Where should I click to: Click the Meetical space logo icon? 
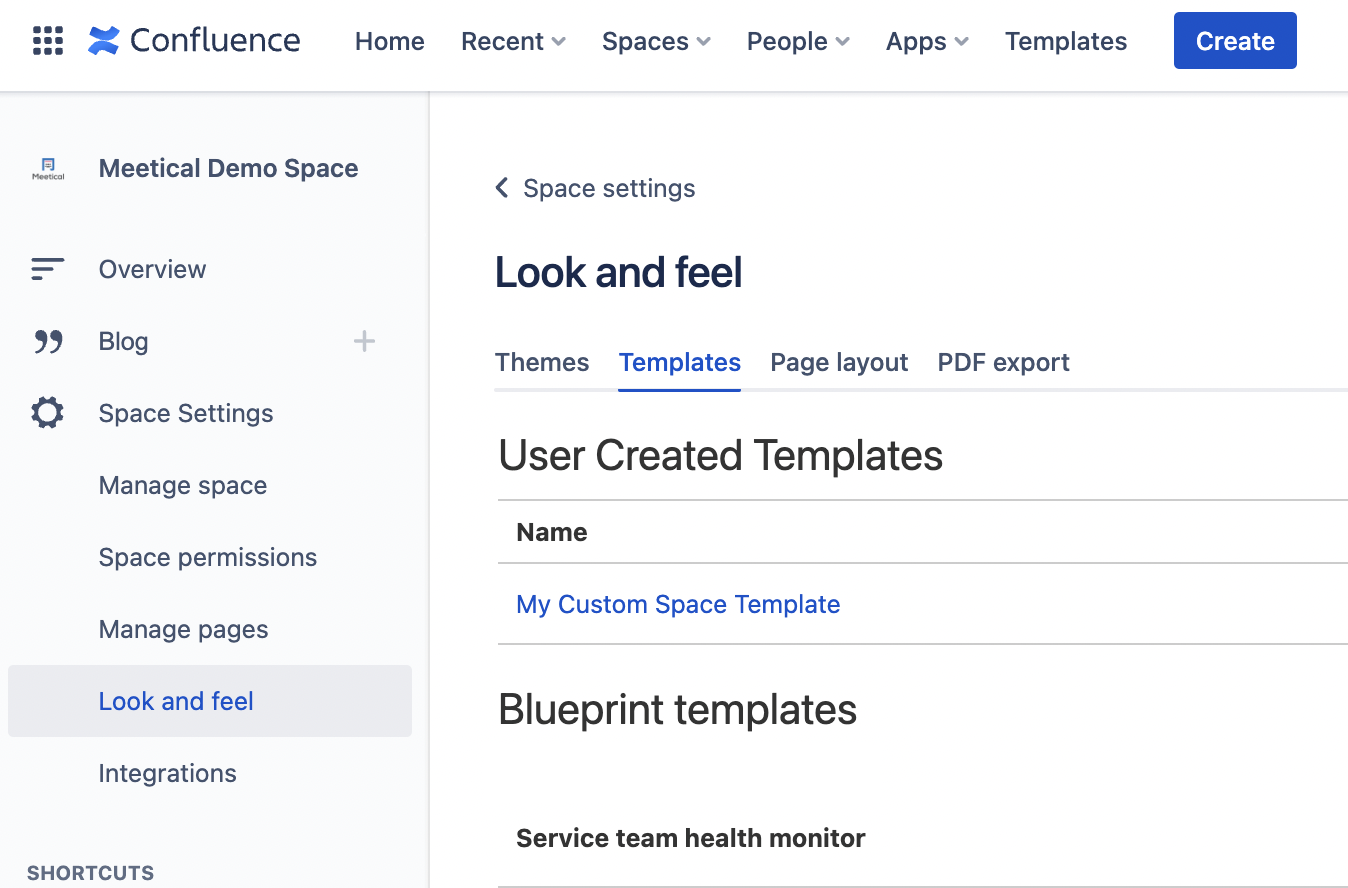[48, 169]
